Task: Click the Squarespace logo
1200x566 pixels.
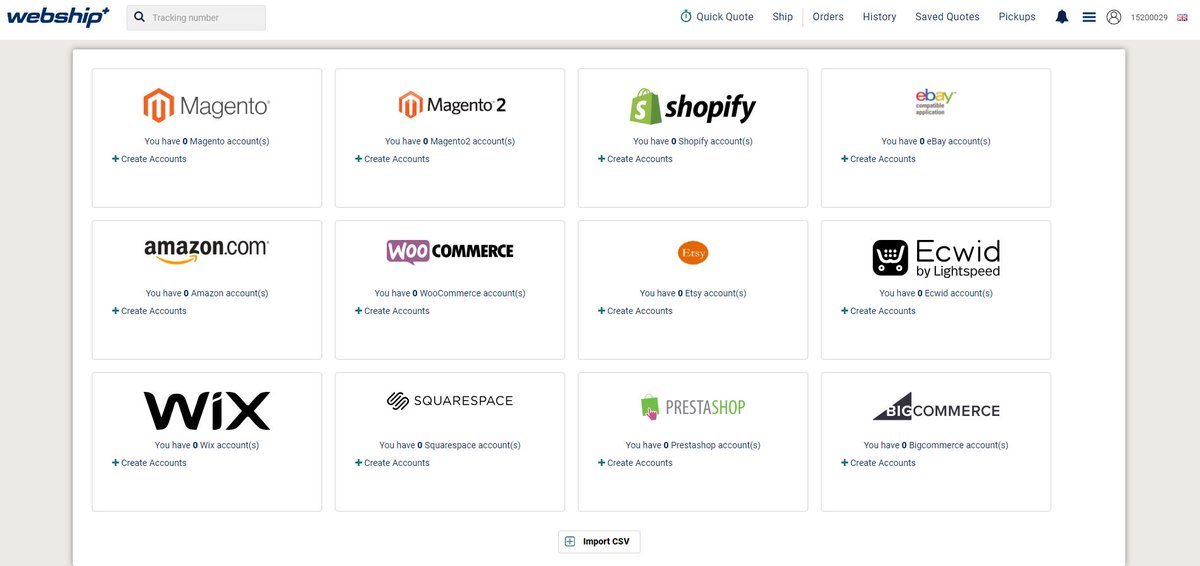Action: coord(450,401)
